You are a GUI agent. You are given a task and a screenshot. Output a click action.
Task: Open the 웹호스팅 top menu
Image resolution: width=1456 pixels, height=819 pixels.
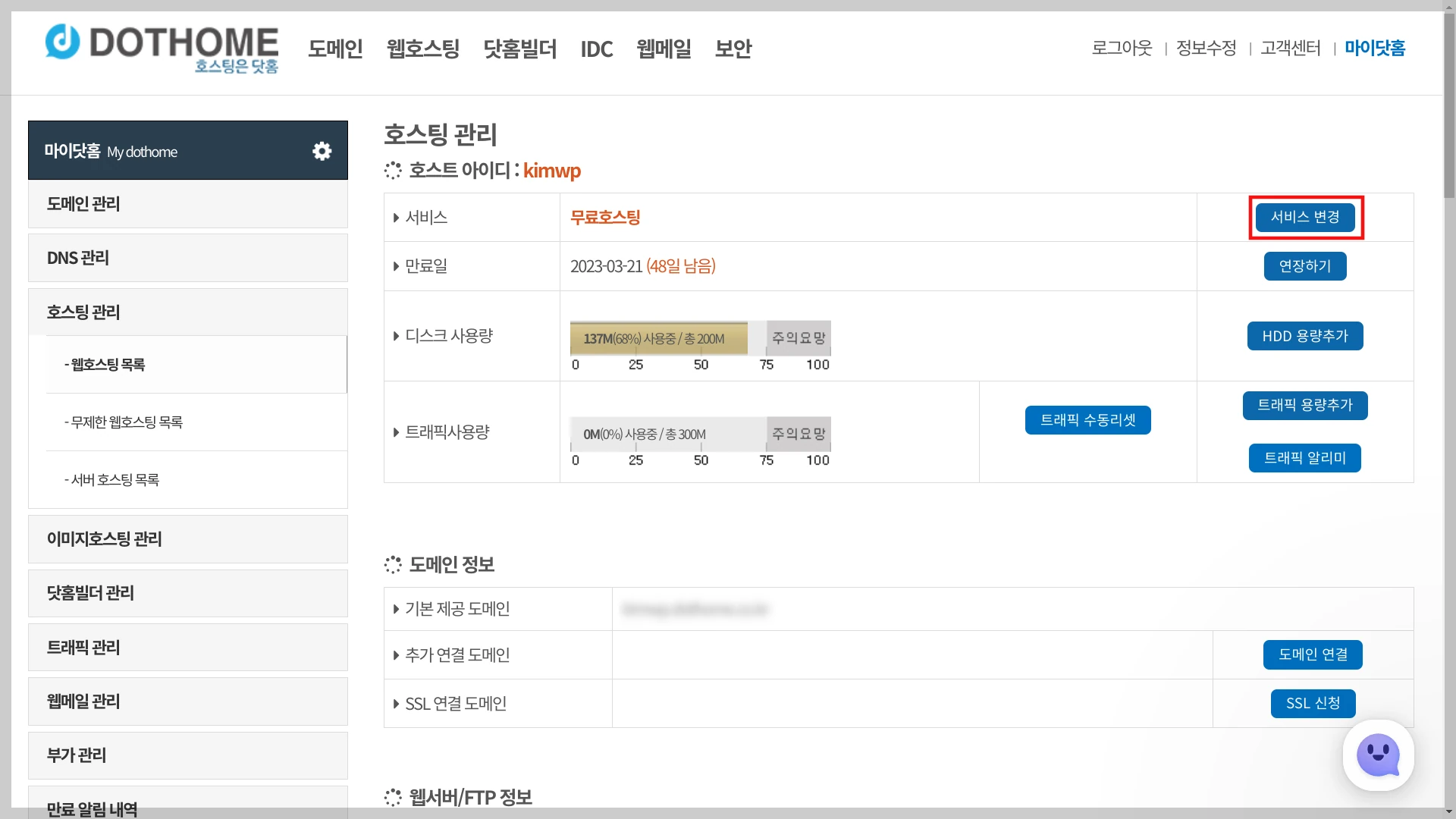pos(423,49)
